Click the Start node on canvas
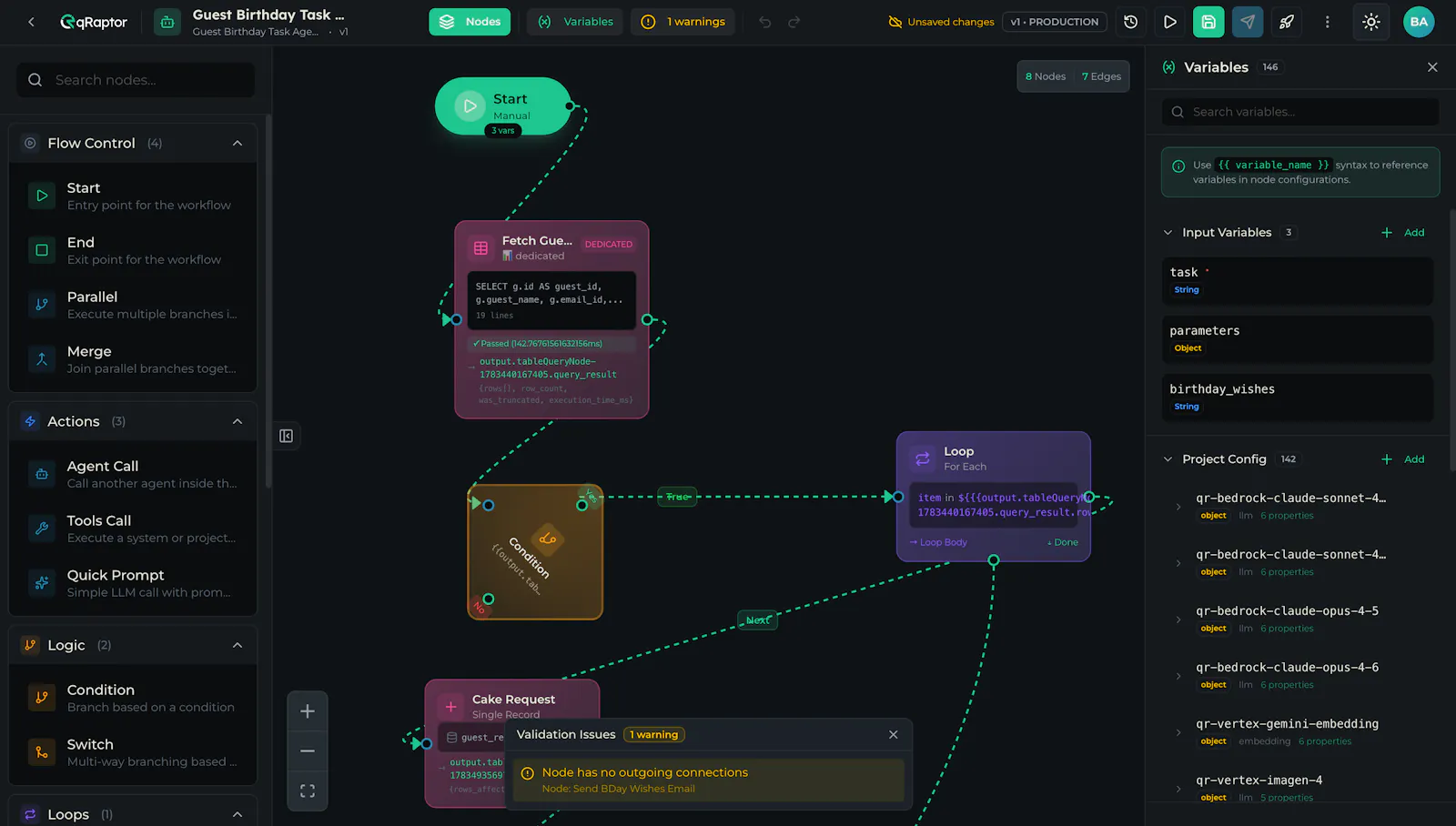Viewport: 1456px width, 826px height. [x=503, y=106]
